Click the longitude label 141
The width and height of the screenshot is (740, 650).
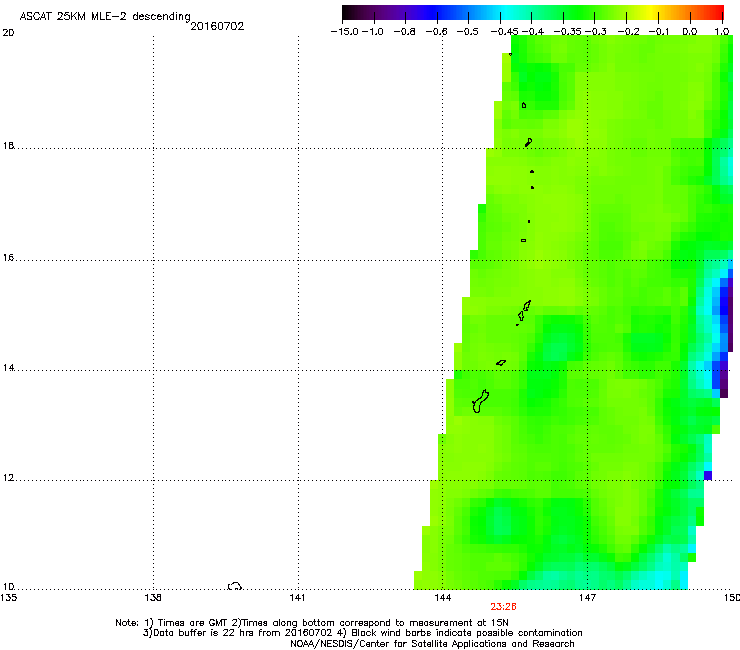[x=298, y=598]
